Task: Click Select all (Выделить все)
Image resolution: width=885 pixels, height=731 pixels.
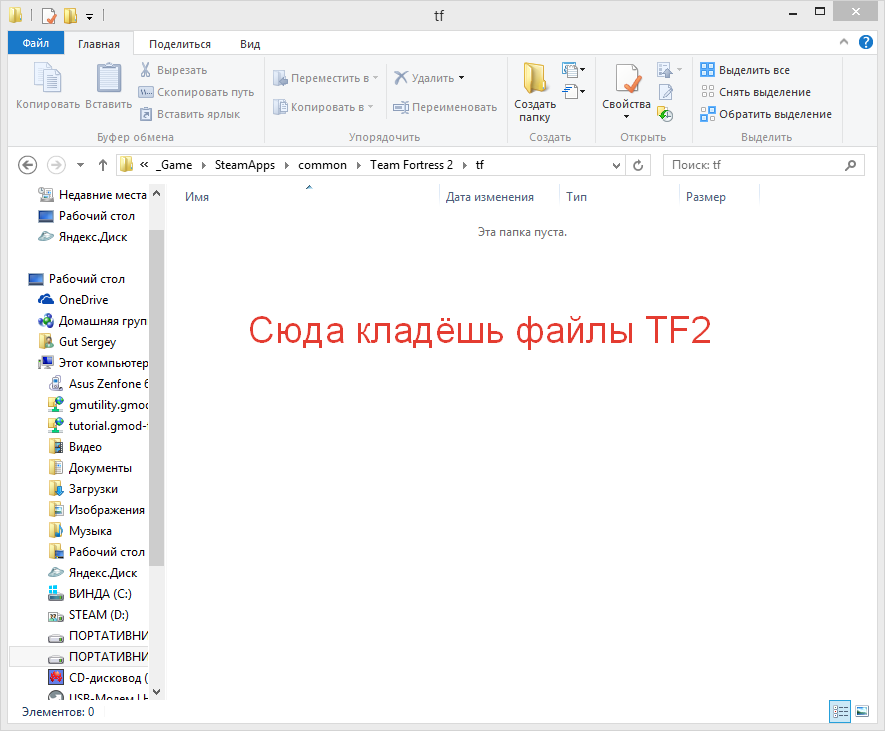Action: pyautogui.click(x=745, y=70)
